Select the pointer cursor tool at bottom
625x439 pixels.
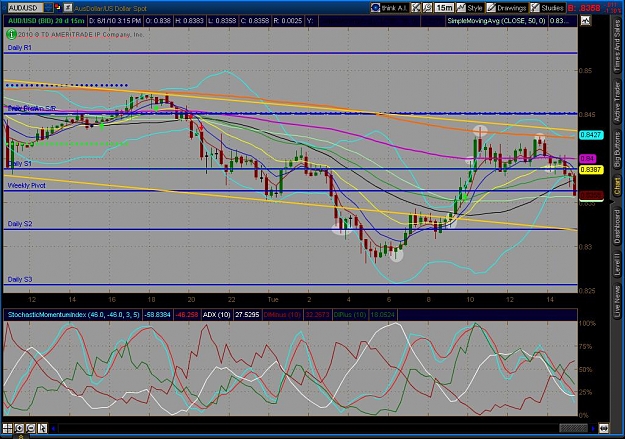point(42,429)
